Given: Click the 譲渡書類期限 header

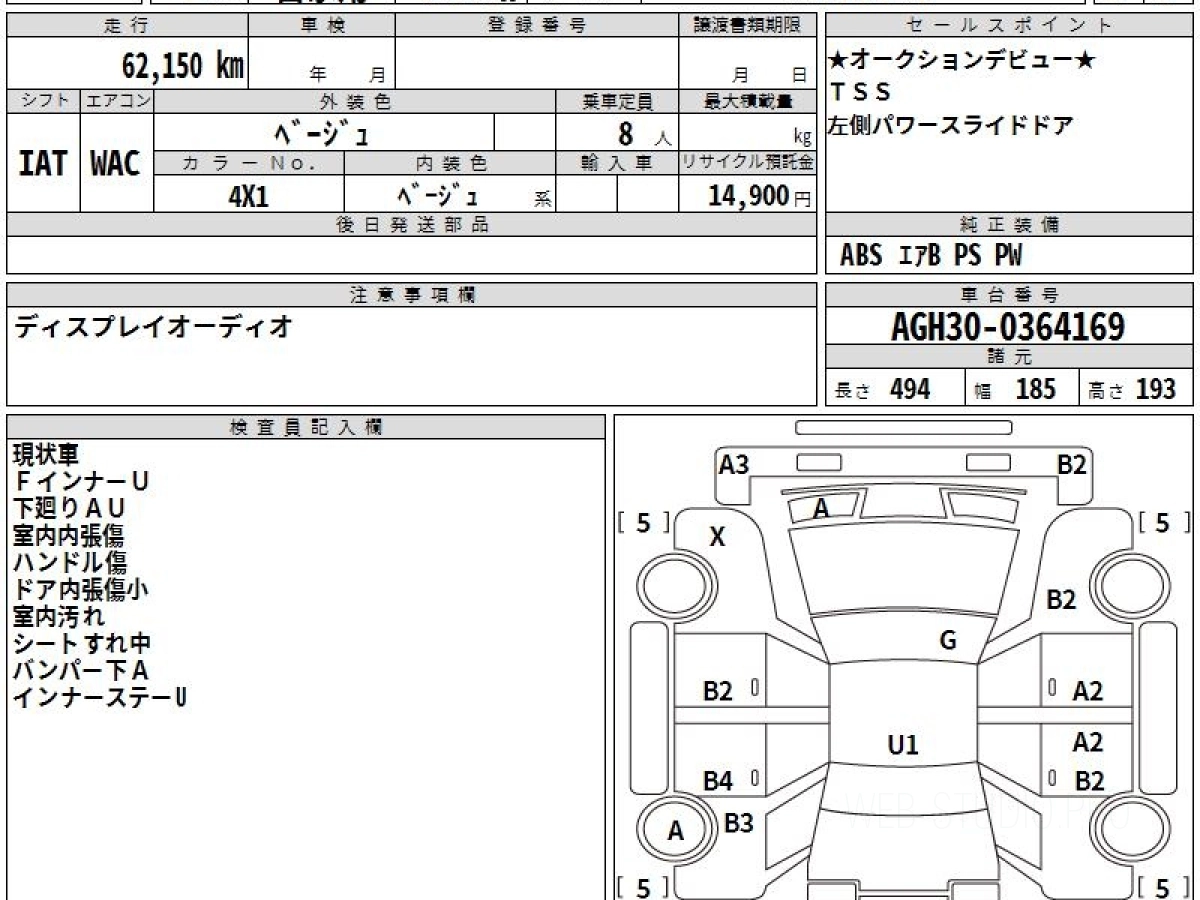Looking at the screenshot, I should click(747, 25).
